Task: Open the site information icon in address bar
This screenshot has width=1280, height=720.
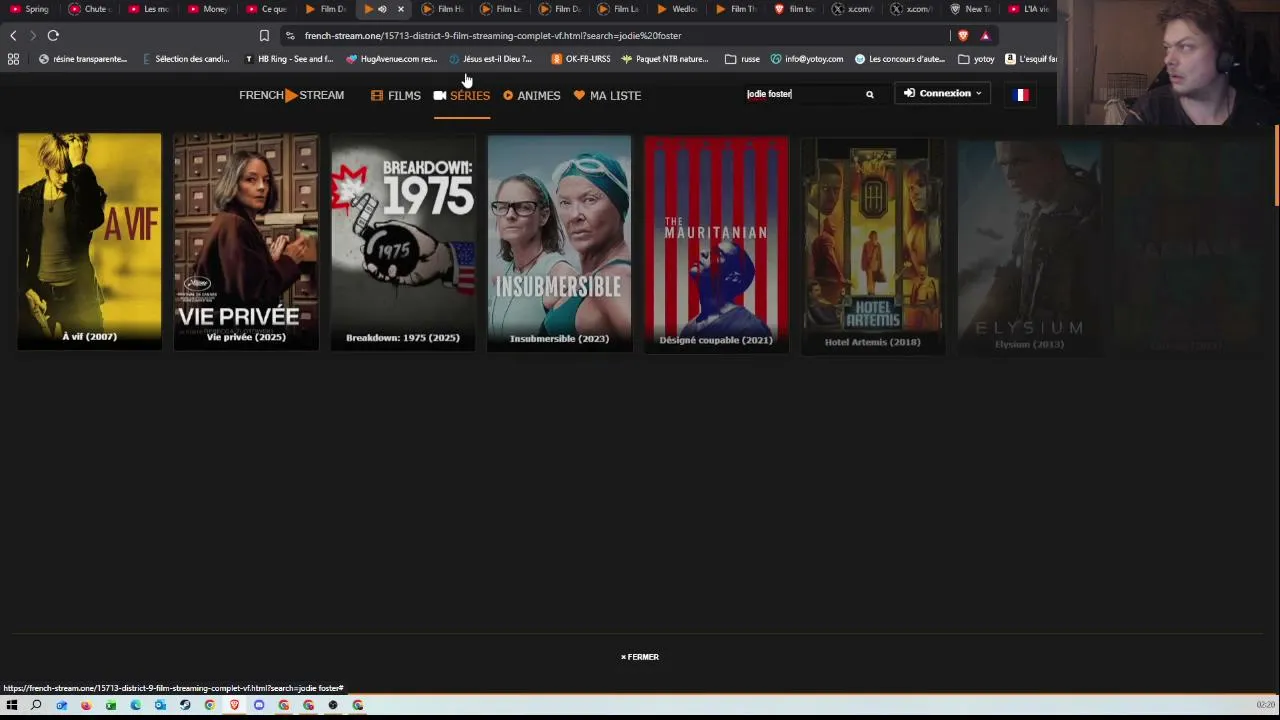Action: click(290, 36)
